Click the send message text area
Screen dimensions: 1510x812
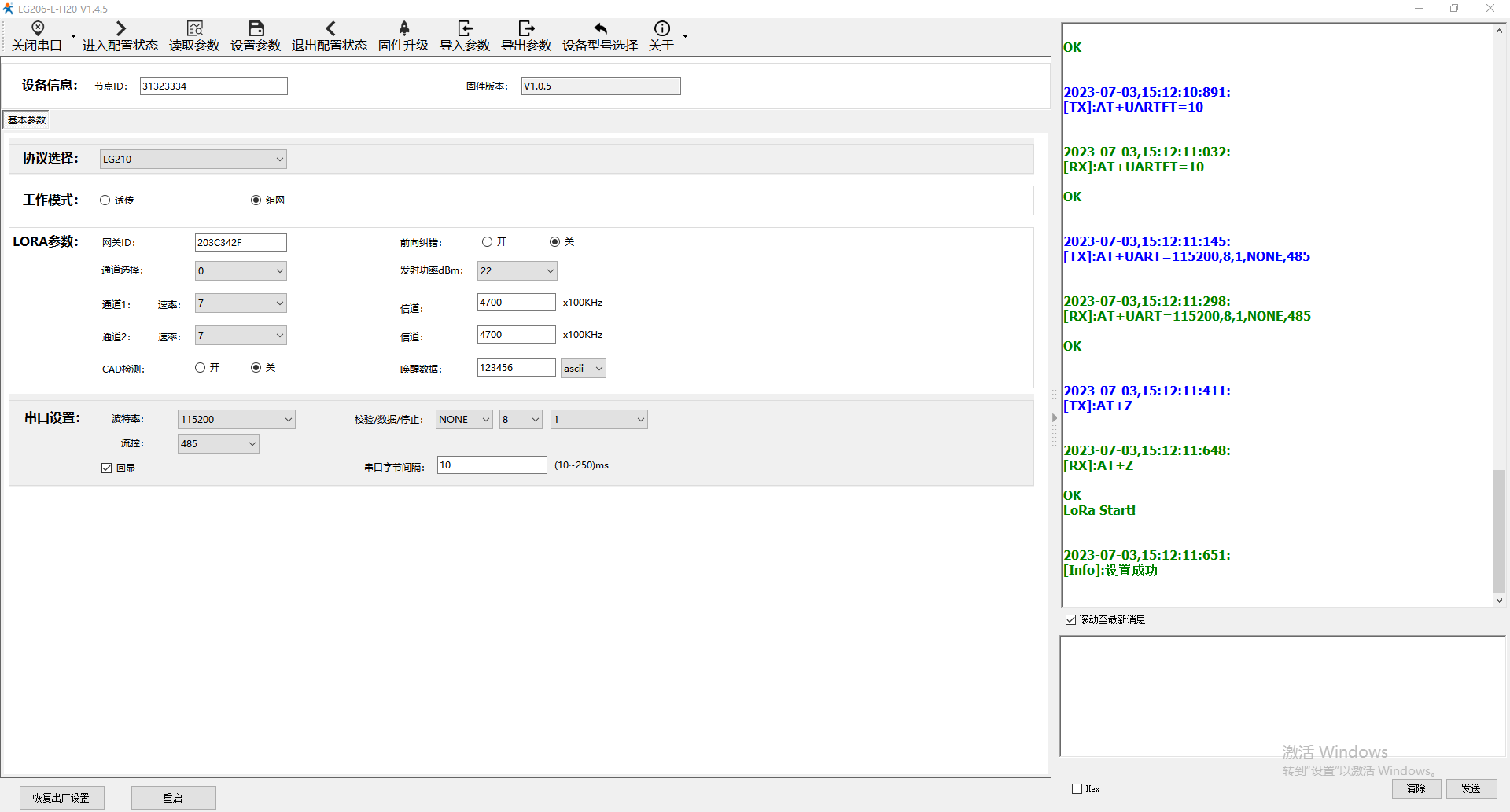pos(1282,696)
